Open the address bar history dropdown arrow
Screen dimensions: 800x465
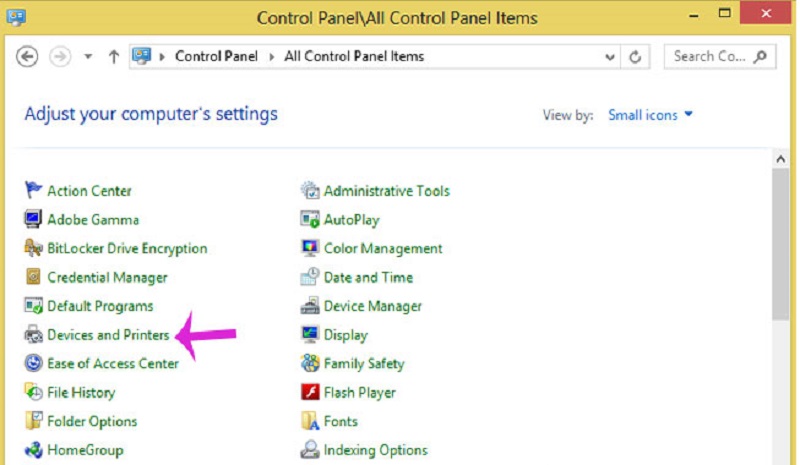(x=610, y=57)
